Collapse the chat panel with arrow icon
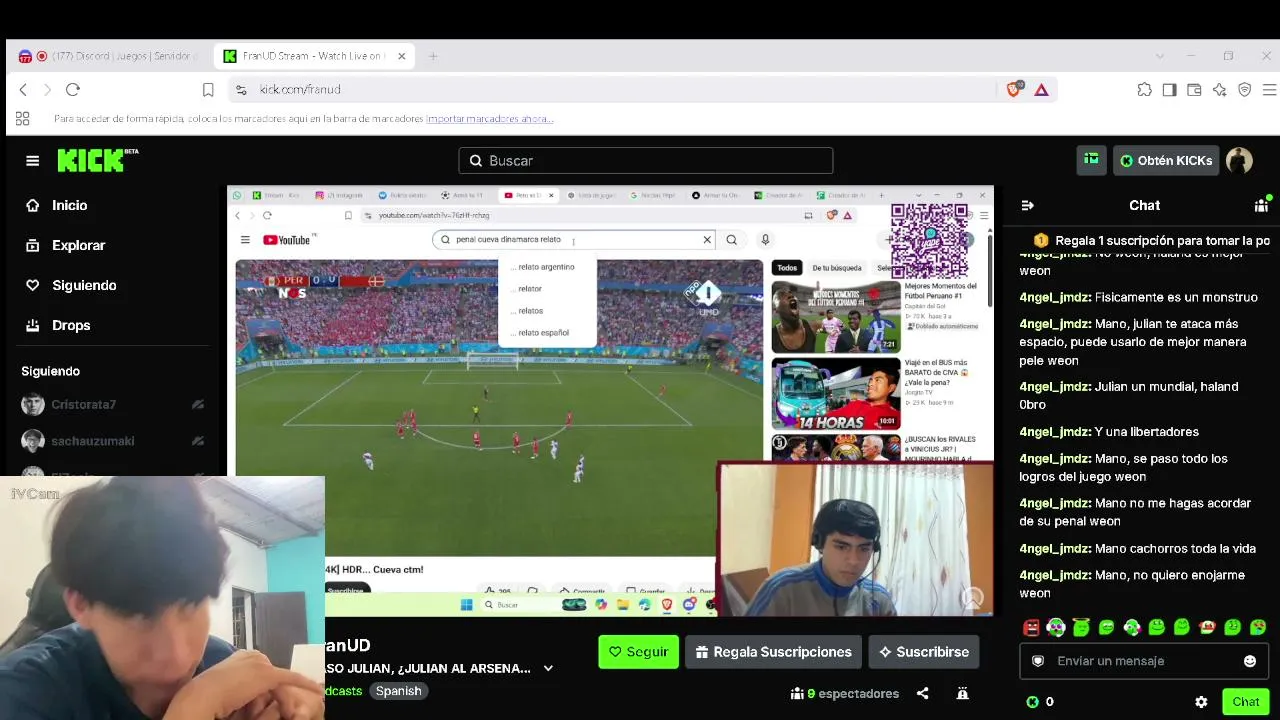This screenshot has height=720, width=1280. pyautogui.click(x=1027, y=205)
